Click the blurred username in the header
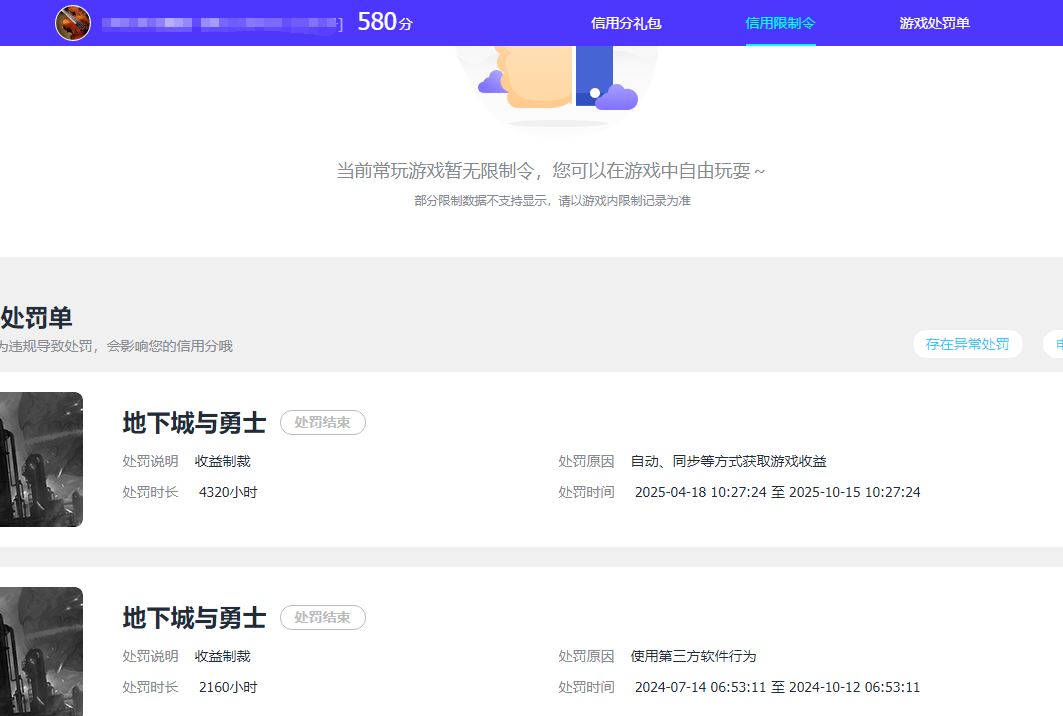 pyautogui.click(x=220, y=23)
